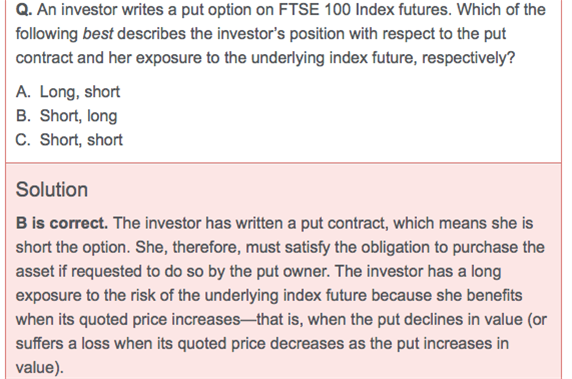
Task: Click the words 'suffers a loss' in solution
Action: point(63,344)
